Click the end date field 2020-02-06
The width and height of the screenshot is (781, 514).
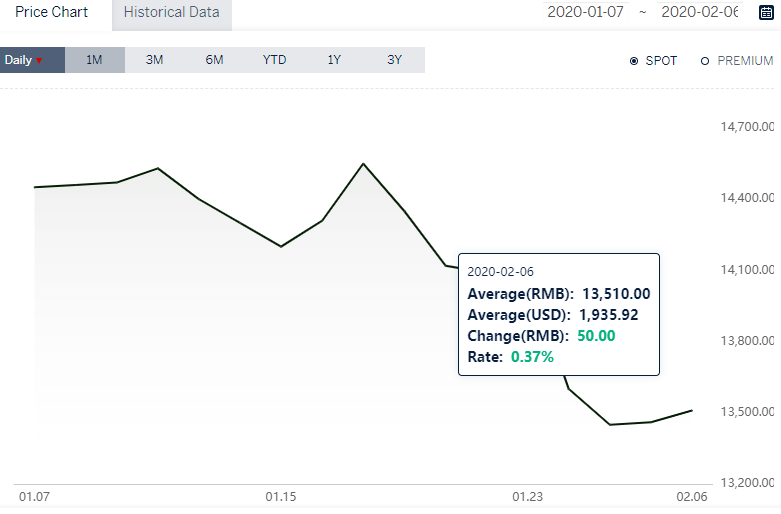pos(699,12)
